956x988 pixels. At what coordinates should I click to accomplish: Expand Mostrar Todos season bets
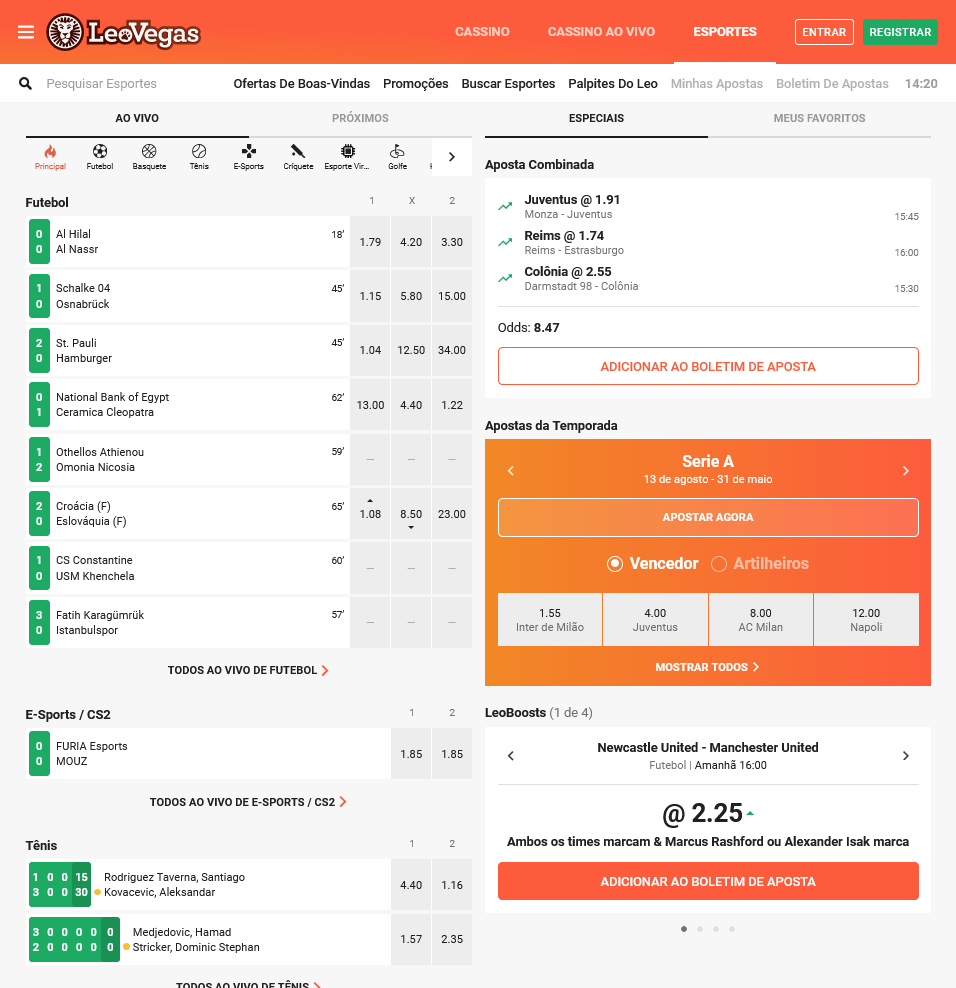tap(707, 667)
